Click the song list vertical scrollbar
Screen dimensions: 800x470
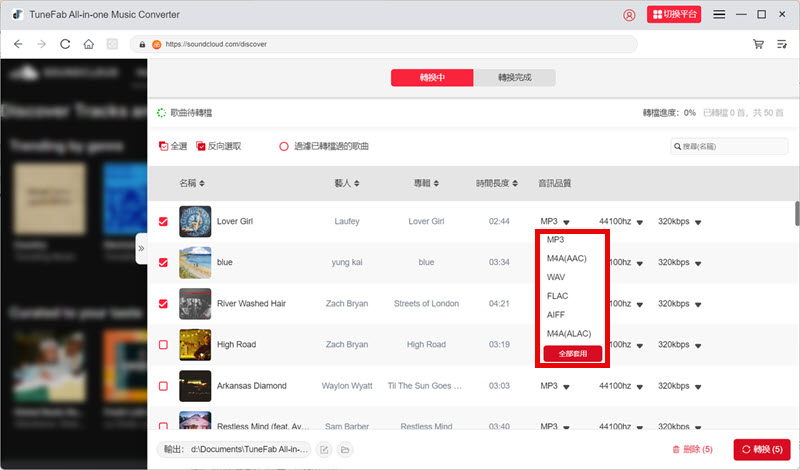(x=797, y=213)
